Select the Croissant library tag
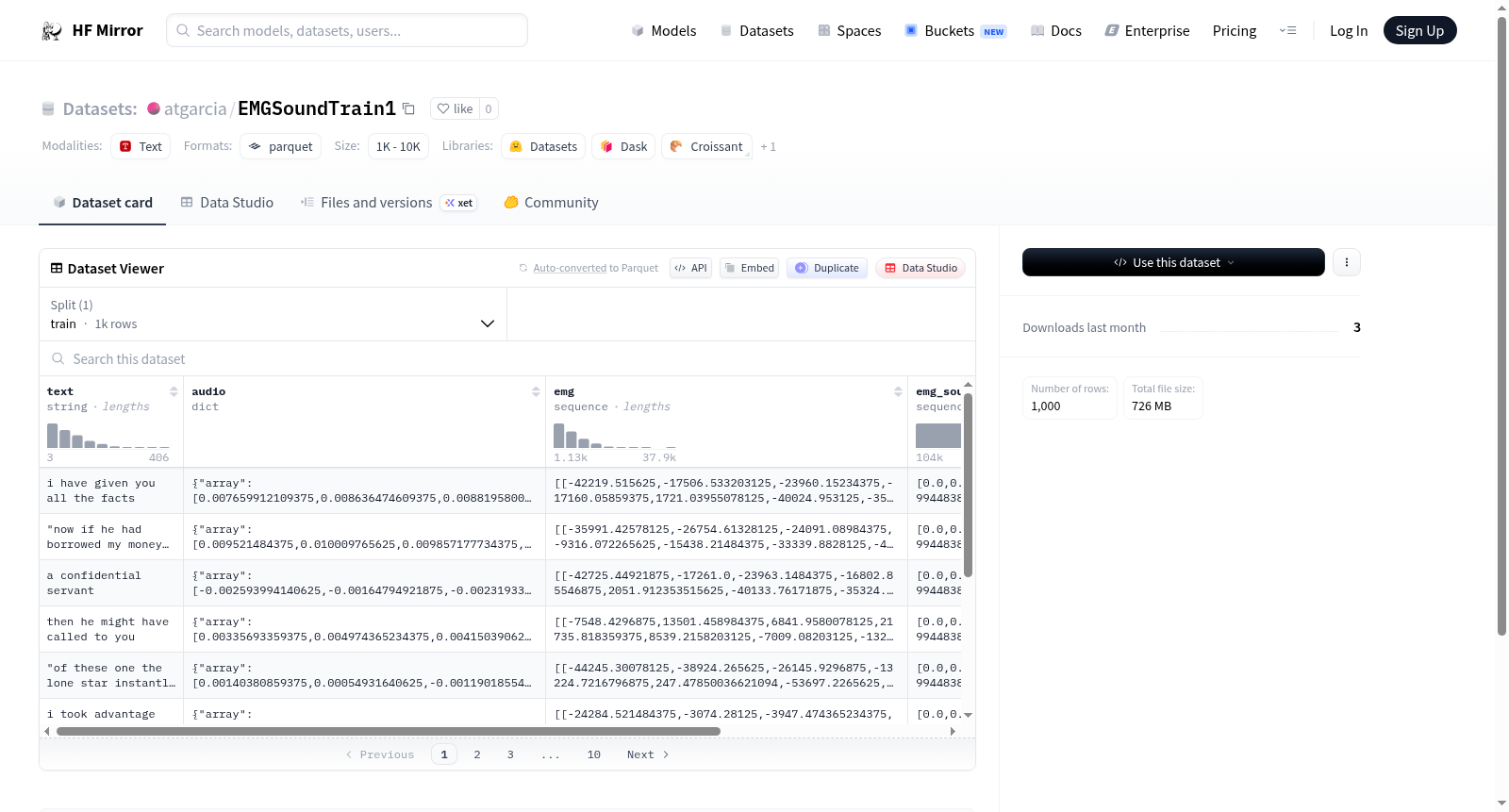Viewport: 1509px width, 812px height. [x=706, y=146]
